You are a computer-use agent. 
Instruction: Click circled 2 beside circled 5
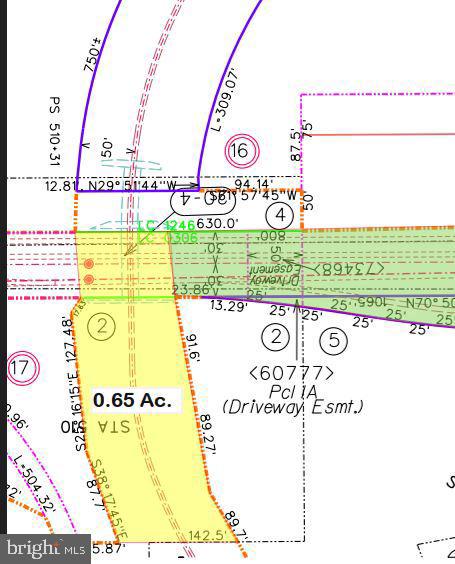coord(276,337)
